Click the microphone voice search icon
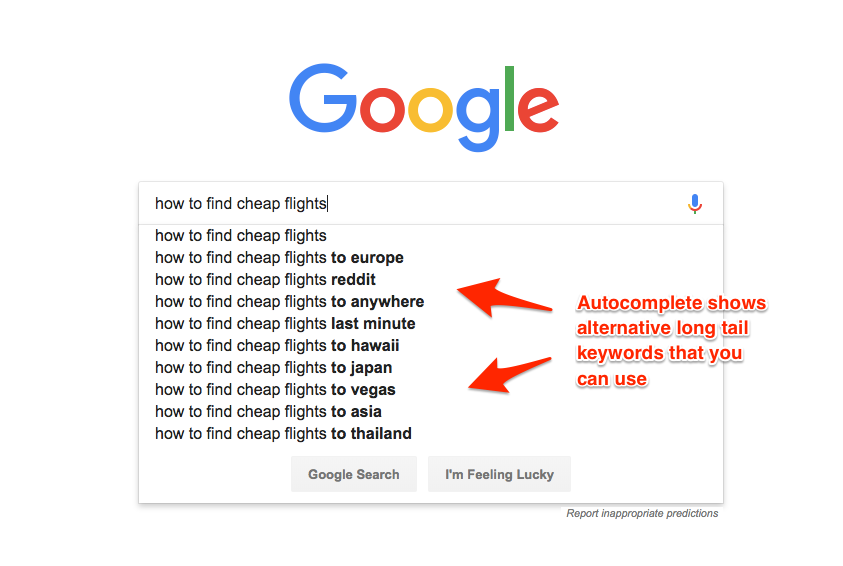The image size is (843, 566). point(695,204)
